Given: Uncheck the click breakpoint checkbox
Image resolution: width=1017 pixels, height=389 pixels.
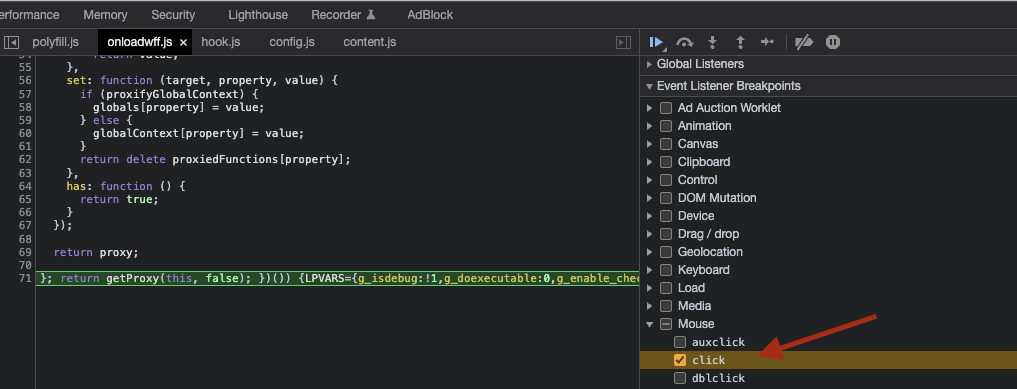Looking at the screenshot, I should pos(680,360).
